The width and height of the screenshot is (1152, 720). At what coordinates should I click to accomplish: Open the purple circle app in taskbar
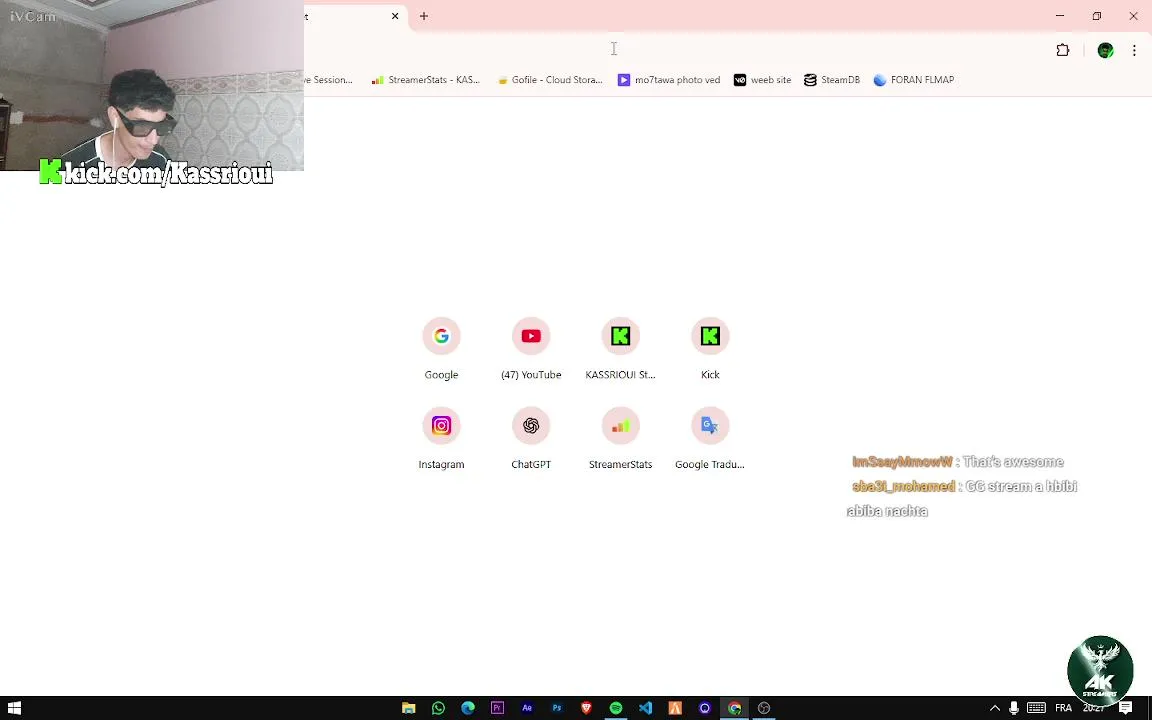[x=705, y=708]
